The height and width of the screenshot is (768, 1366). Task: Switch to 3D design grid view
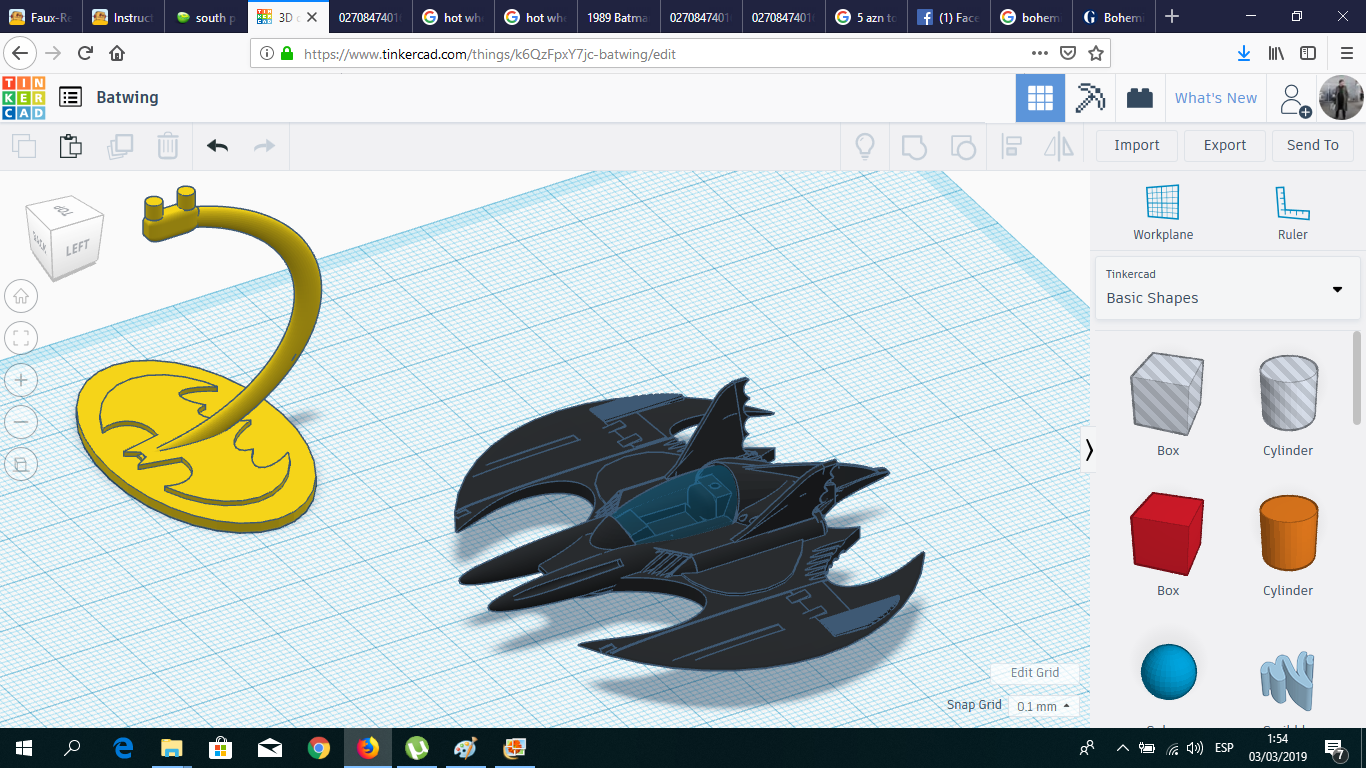(1040, 98)
